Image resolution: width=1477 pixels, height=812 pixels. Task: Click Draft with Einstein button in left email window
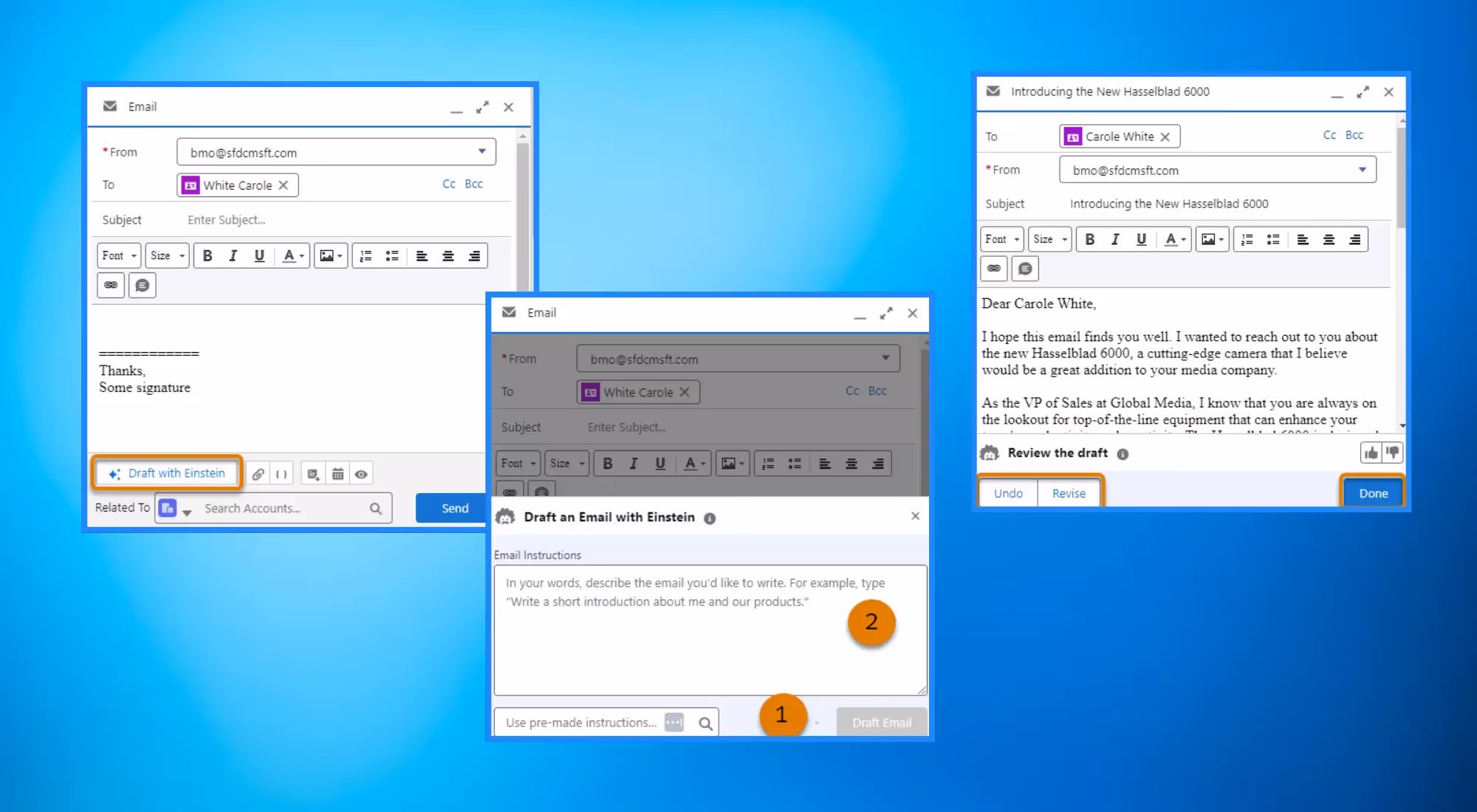(x=167, y=473)
